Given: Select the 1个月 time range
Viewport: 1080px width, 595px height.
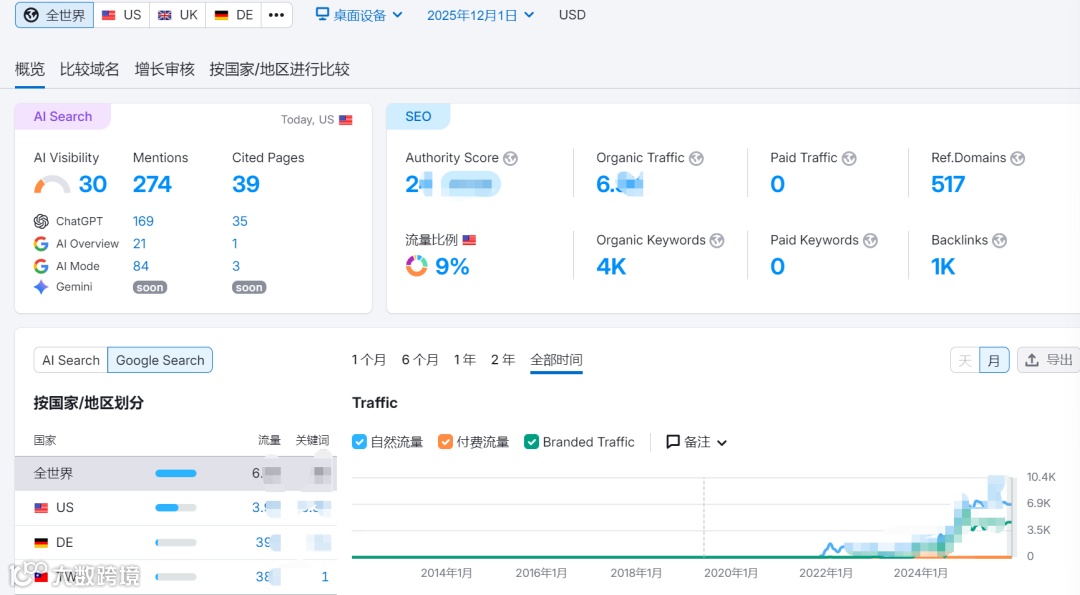Looking at the screenshot, I should (368, 360).
